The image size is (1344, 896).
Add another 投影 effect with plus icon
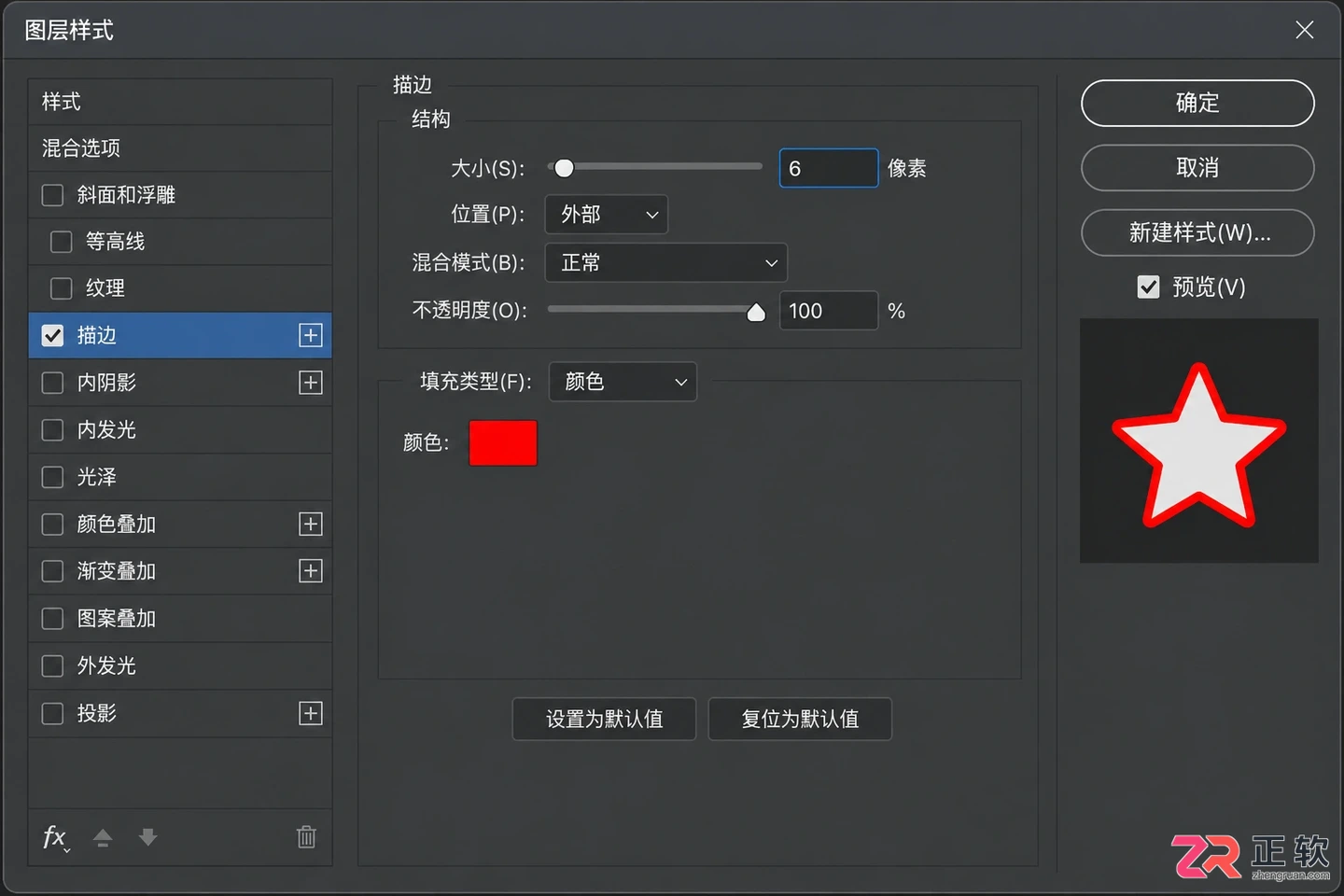pos(311,713)
